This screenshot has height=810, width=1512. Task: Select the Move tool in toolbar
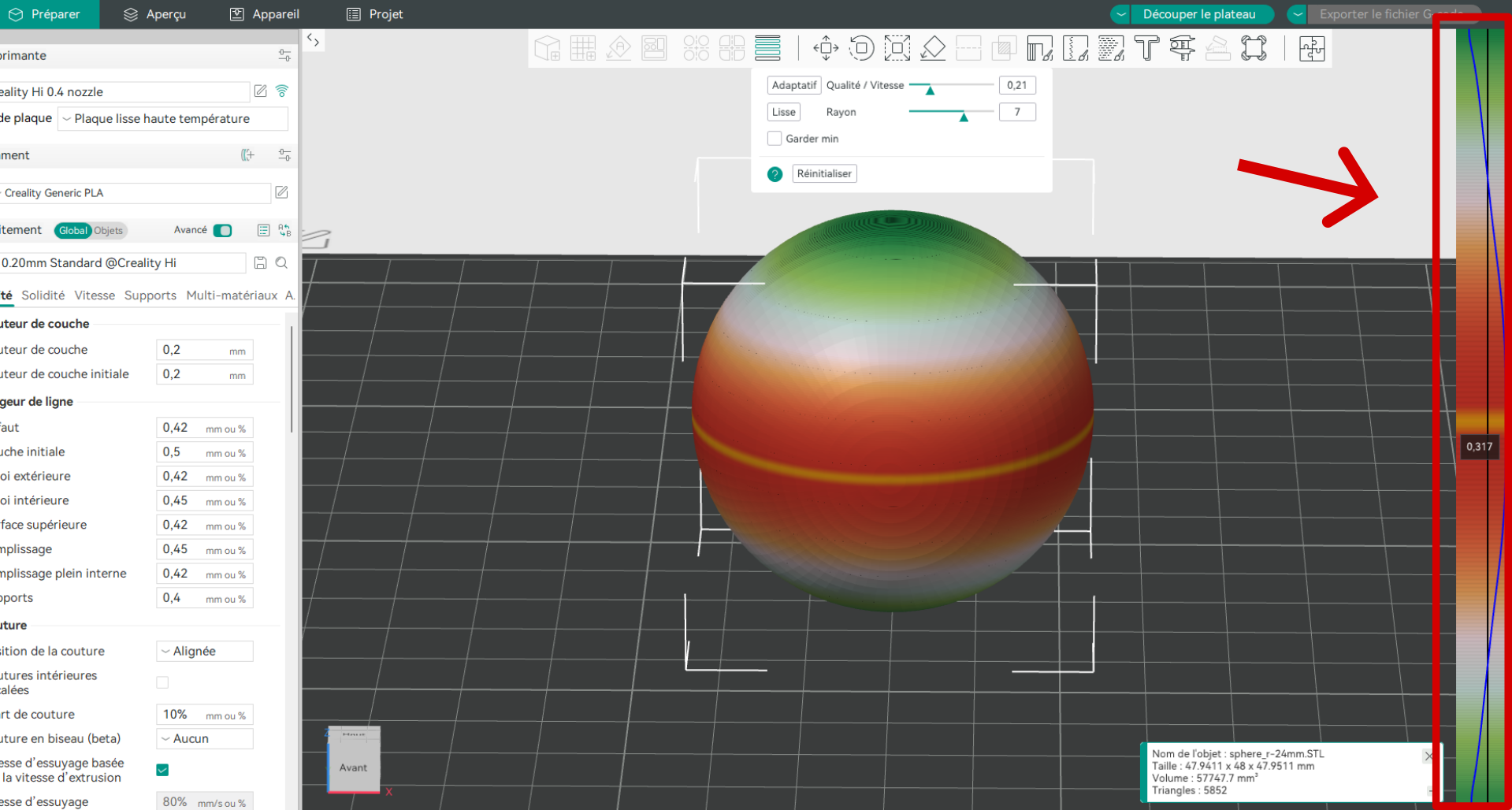(x=826, y=48)
